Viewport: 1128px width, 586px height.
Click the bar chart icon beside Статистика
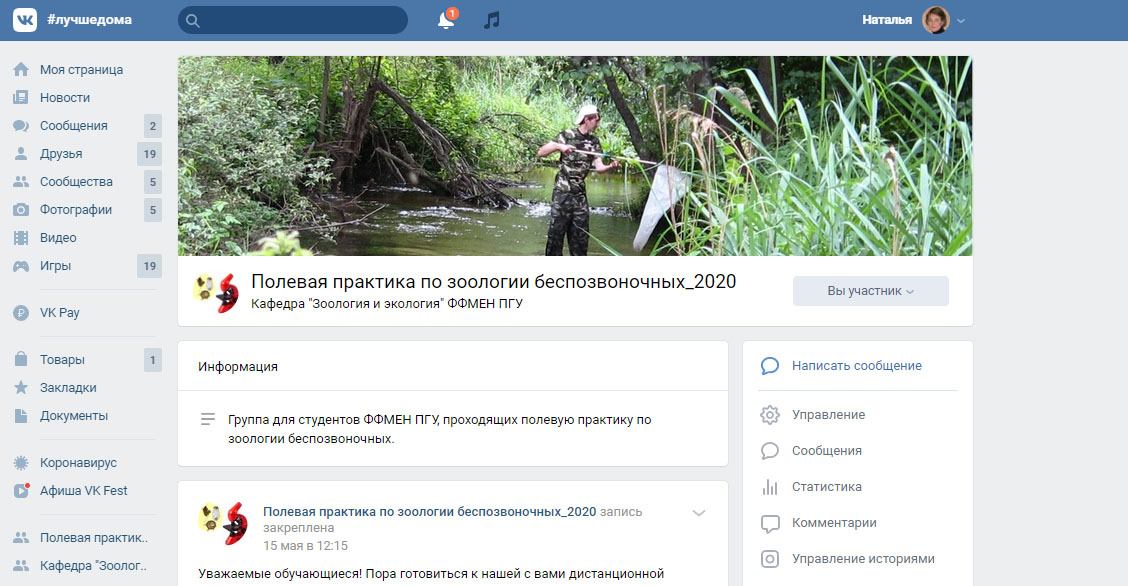click(770, 487)
